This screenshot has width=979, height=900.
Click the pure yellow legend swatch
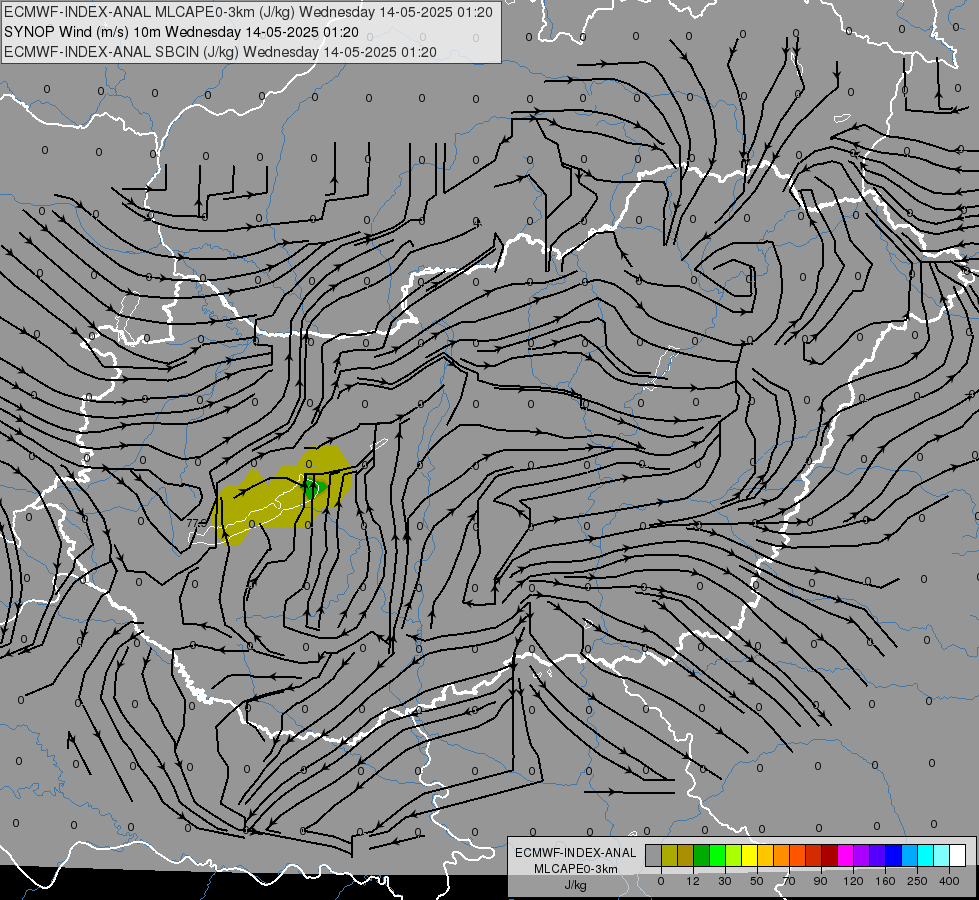[750, 856]
